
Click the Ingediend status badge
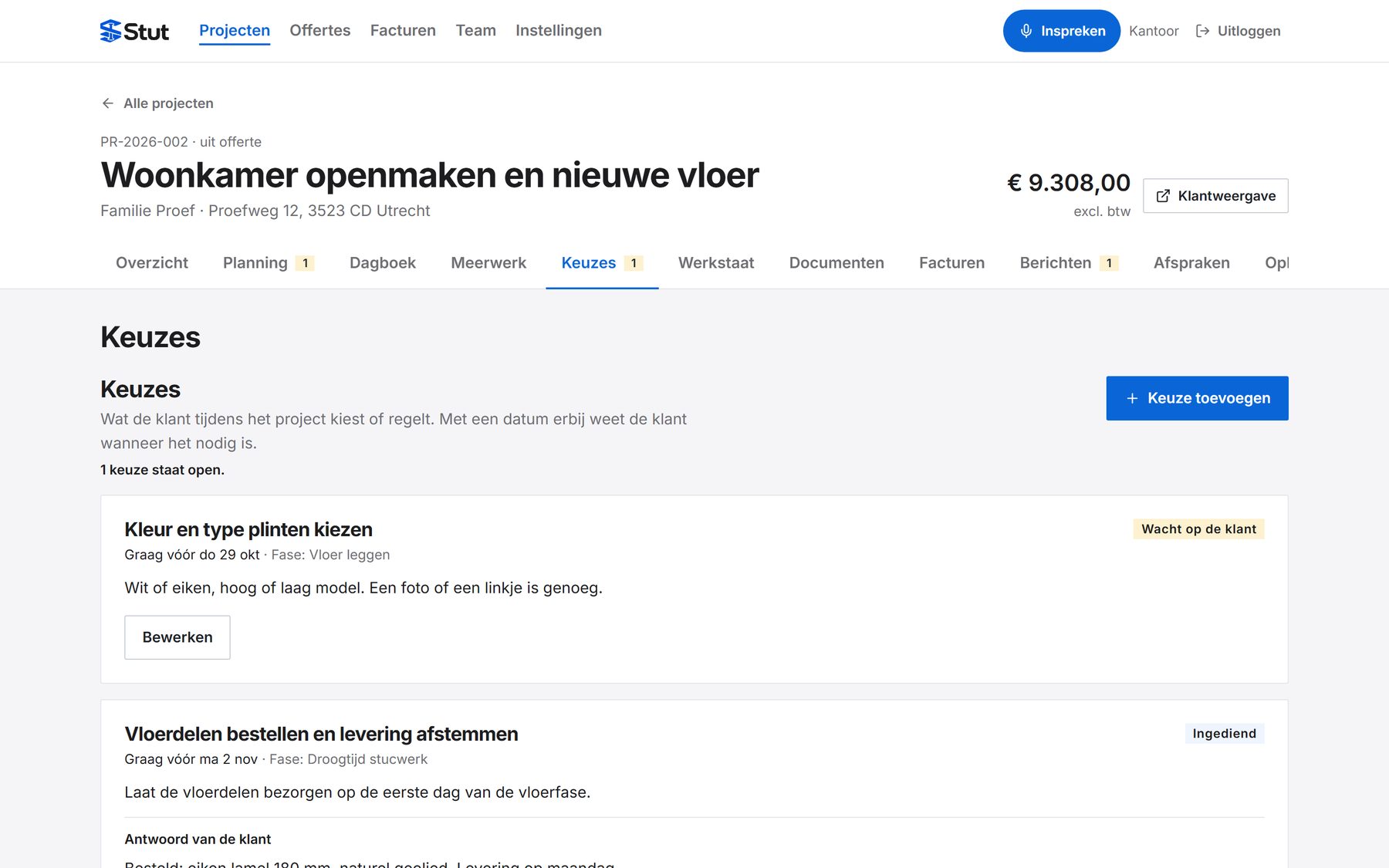pos(1224,734)
